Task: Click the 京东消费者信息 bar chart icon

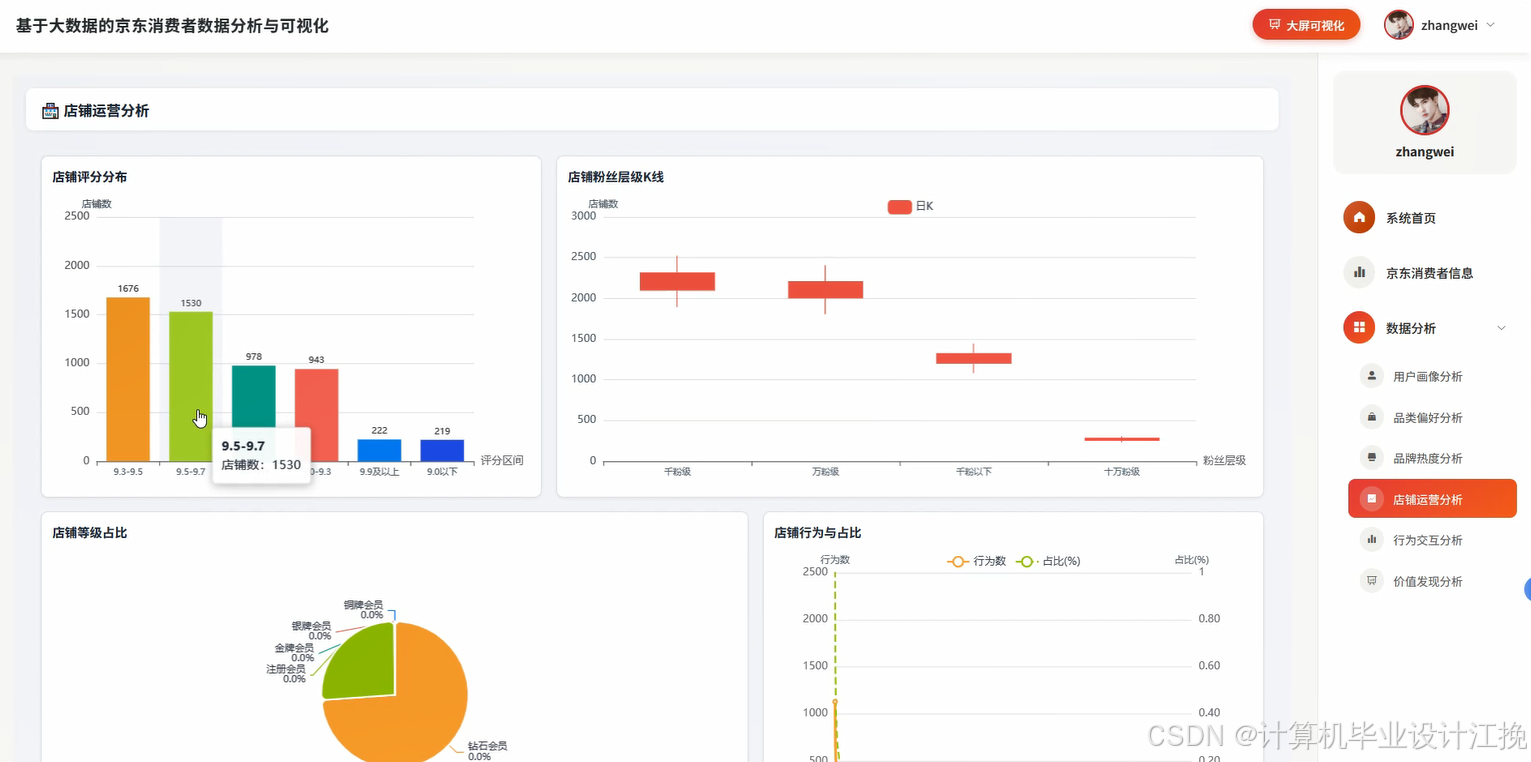Action: 1359,272
